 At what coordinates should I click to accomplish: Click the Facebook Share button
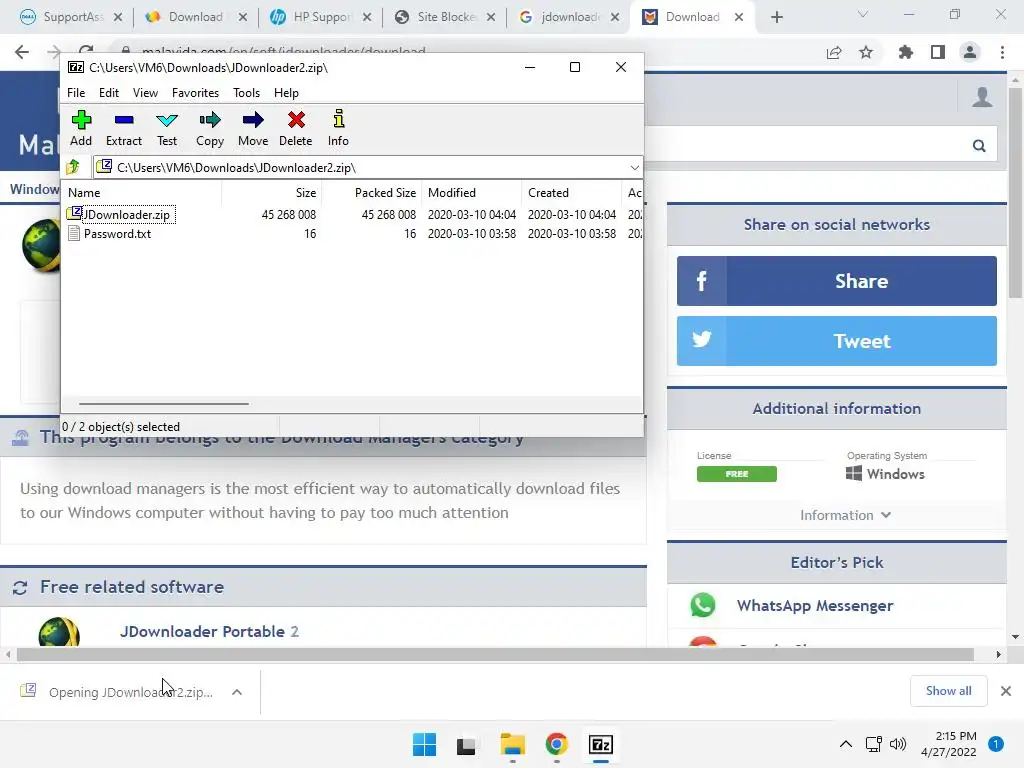click(837, 281)
